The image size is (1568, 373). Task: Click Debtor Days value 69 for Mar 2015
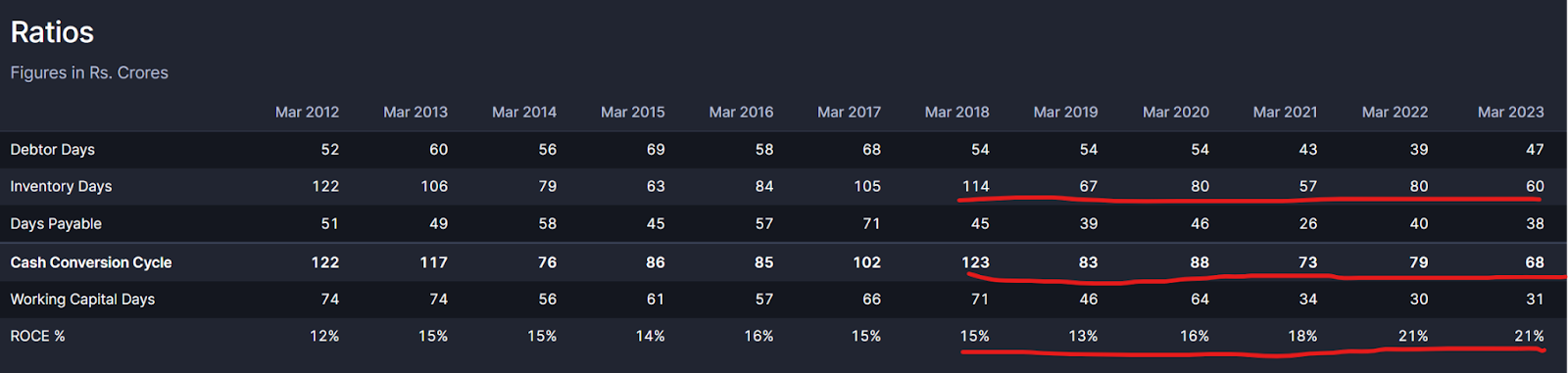[x=656, y=150]
